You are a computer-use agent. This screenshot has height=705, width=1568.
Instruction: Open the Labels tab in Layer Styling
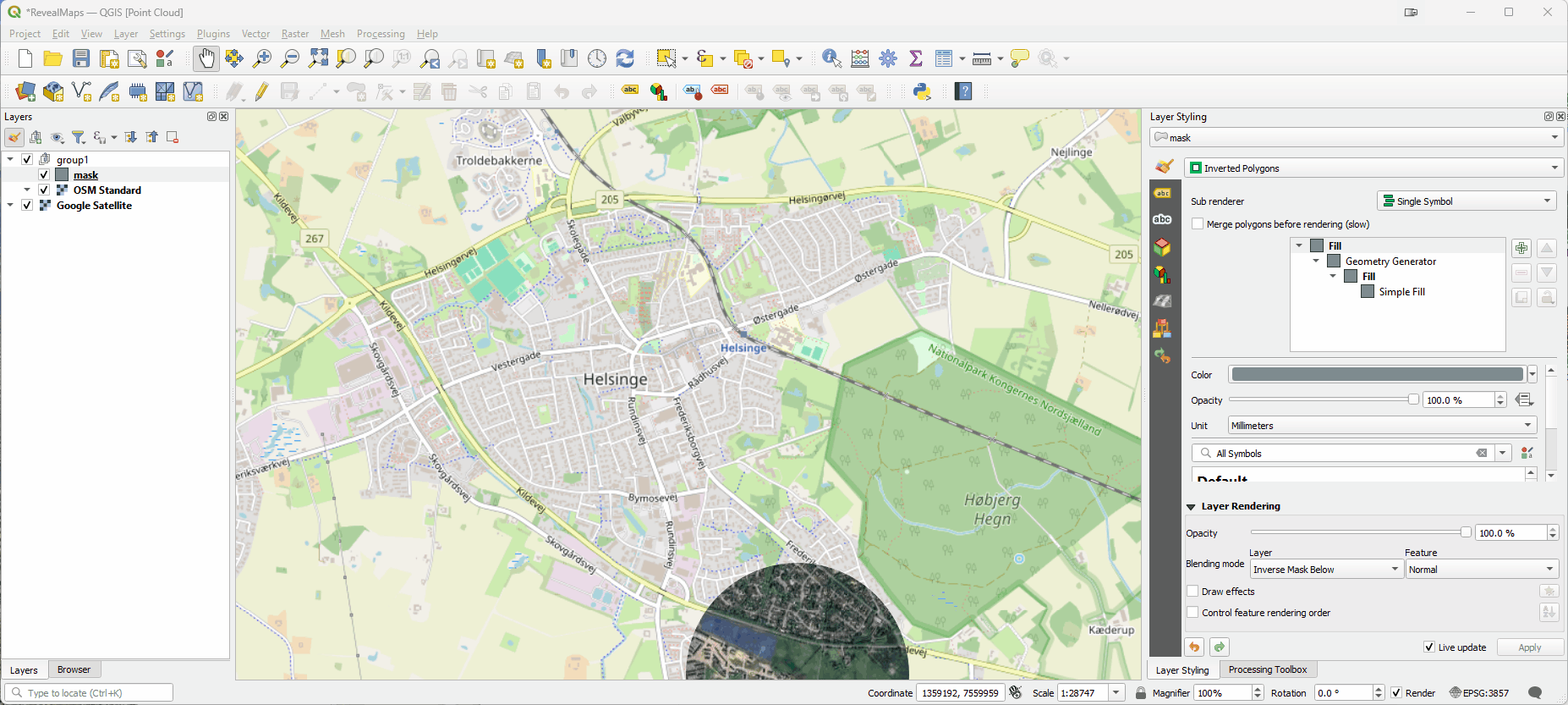(1163, 193)
